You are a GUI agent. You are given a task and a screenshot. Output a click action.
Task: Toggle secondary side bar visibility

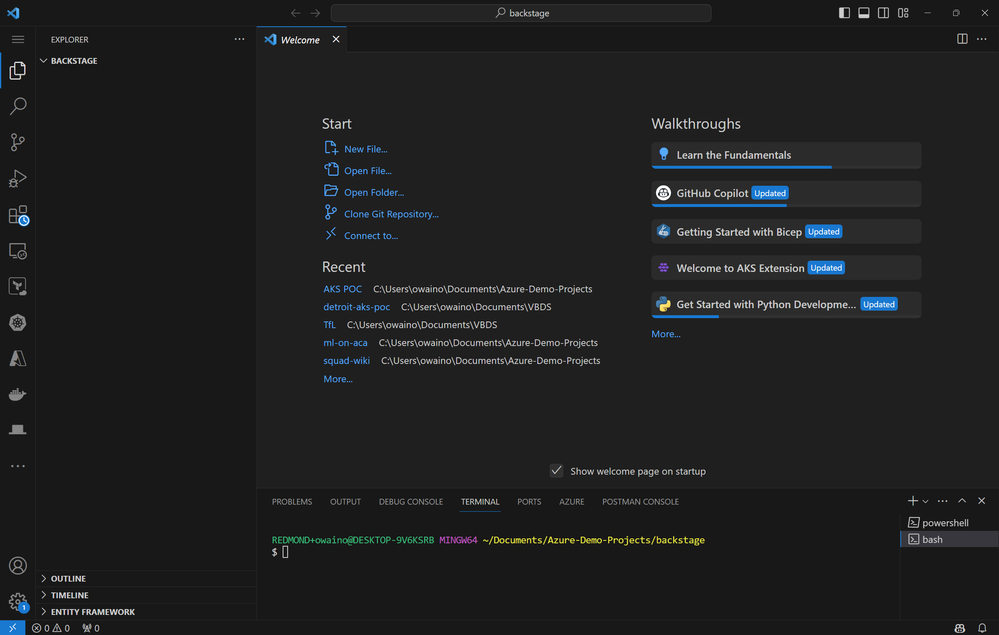click(884, 13)
